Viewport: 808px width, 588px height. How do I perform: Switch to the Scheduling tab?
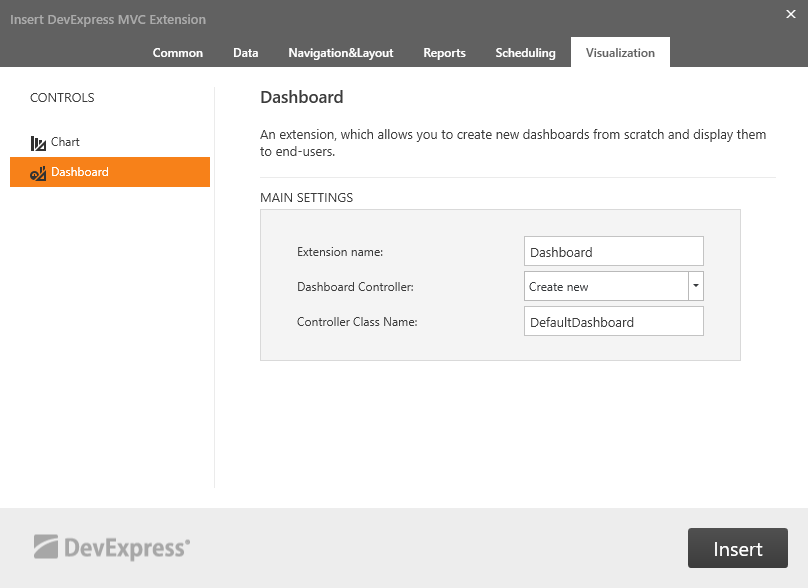click(x=525, y=53)
